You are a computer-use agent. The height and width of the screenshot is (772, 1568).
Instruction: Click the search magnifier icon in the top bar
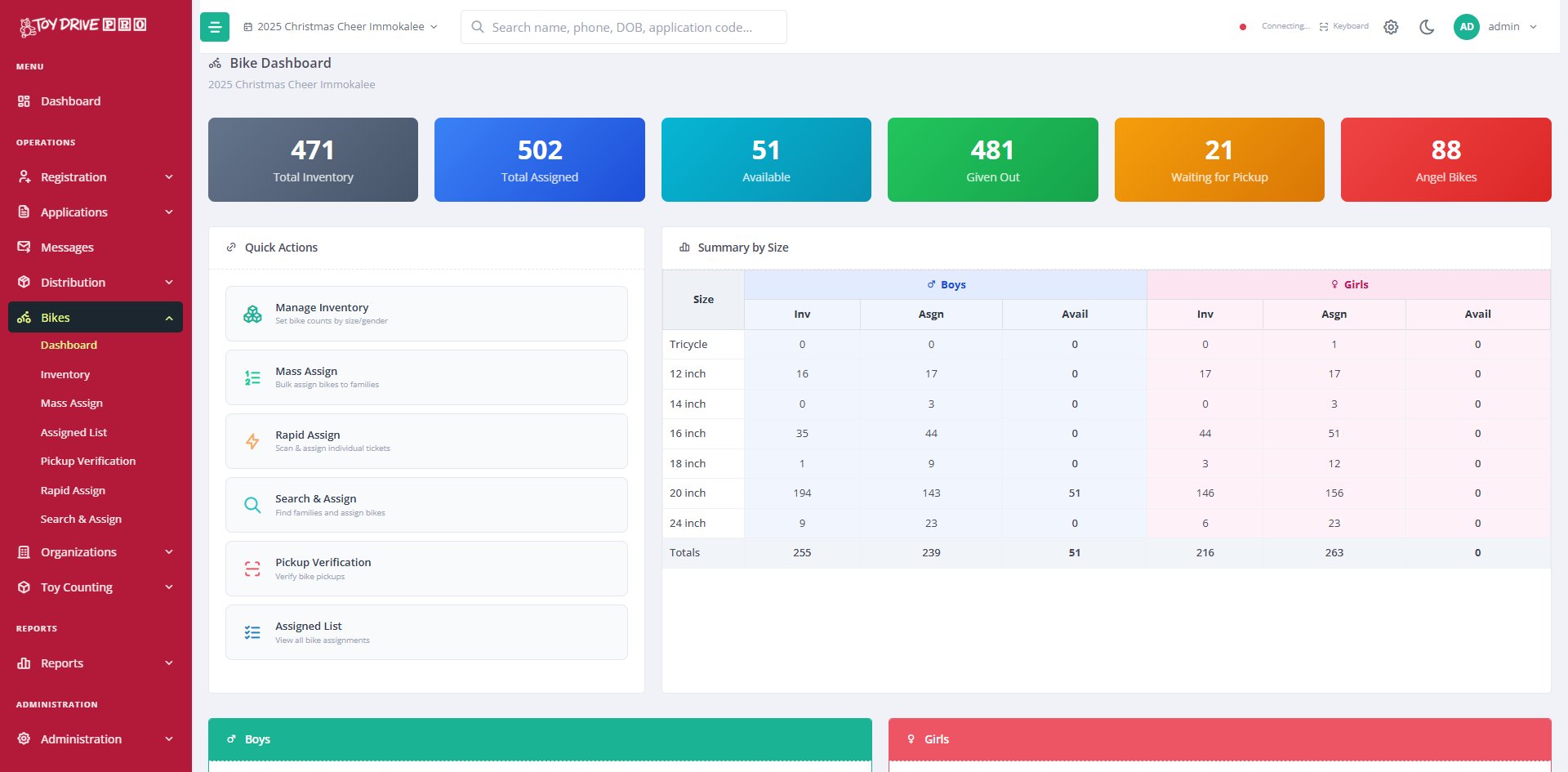pyautogui.click(x=478, y=27)
